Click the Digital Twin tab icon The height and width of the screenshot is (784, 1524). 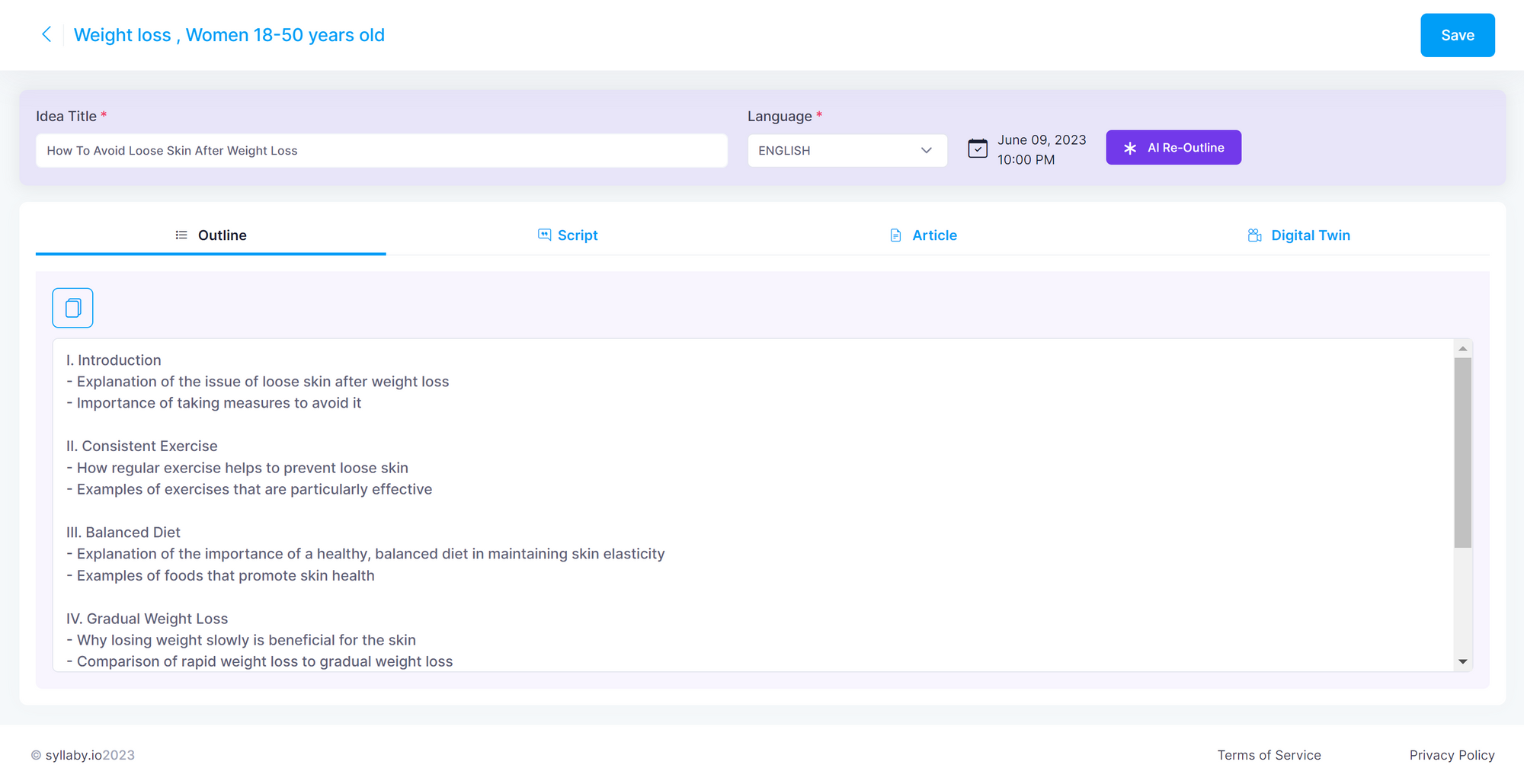[x=1254, y=235]
